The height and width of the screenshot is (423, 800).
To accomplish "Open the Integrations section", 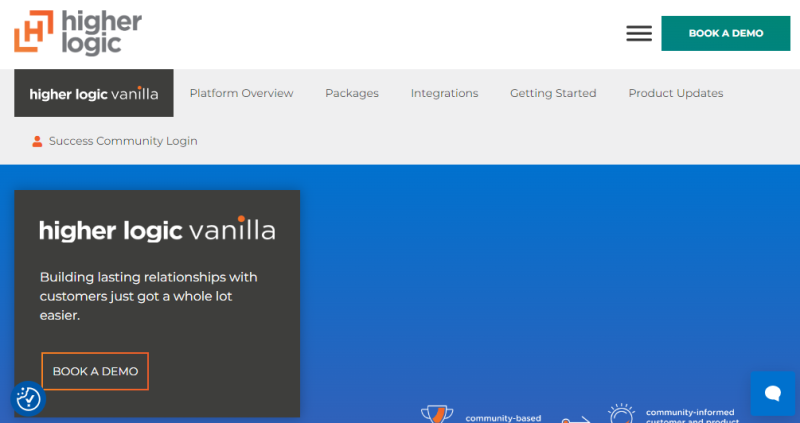I will pyautogui.click(x=444, y=93).
